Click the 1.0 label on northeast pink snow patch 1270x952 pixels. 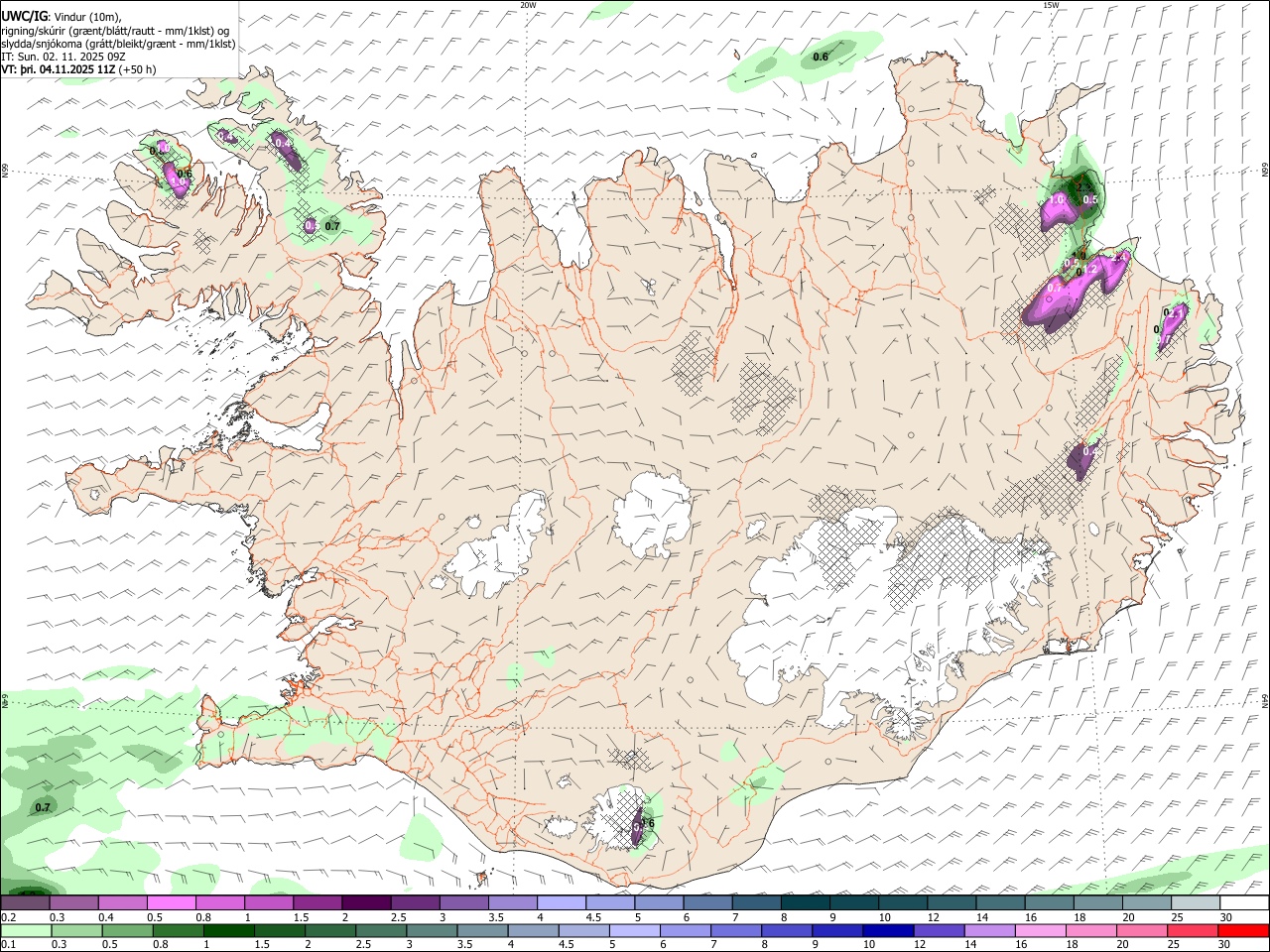click(1057, 200)
